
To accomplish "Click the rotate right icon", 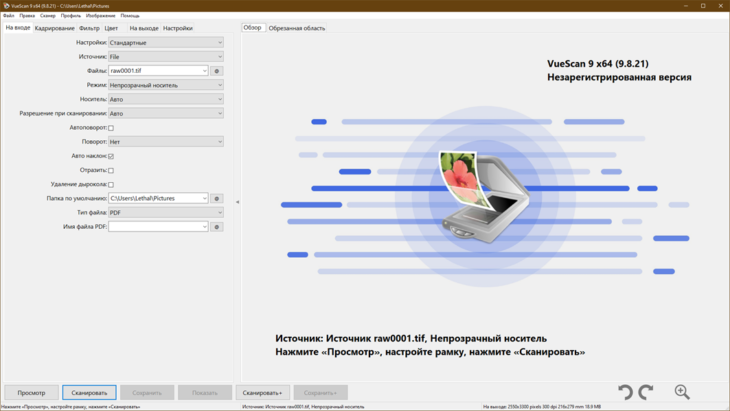I will pos(646,392).
